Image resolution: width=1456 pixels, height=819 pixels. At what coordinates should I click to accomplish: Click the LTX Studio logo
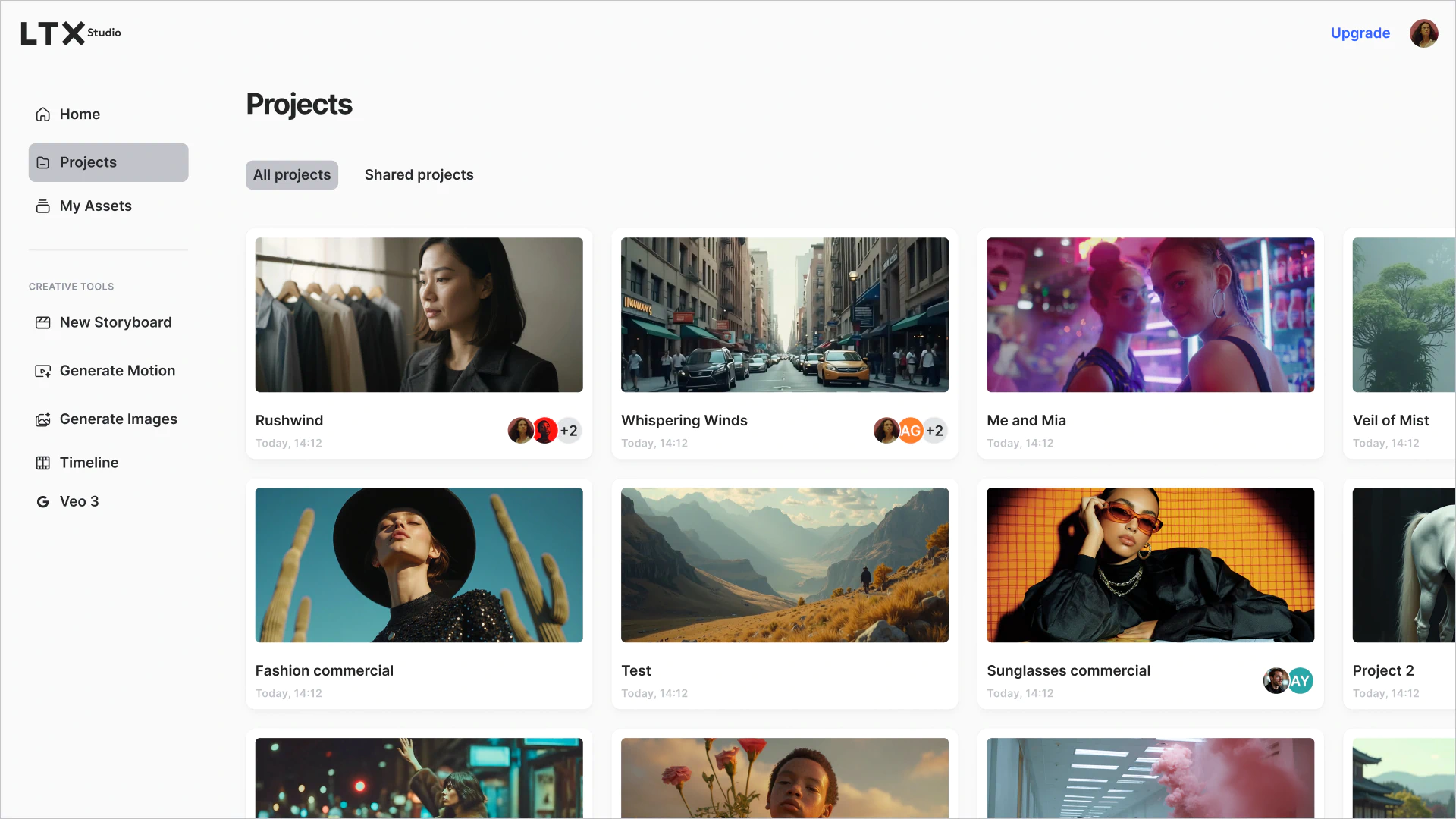pyautogui.click(x=71, y=33)
